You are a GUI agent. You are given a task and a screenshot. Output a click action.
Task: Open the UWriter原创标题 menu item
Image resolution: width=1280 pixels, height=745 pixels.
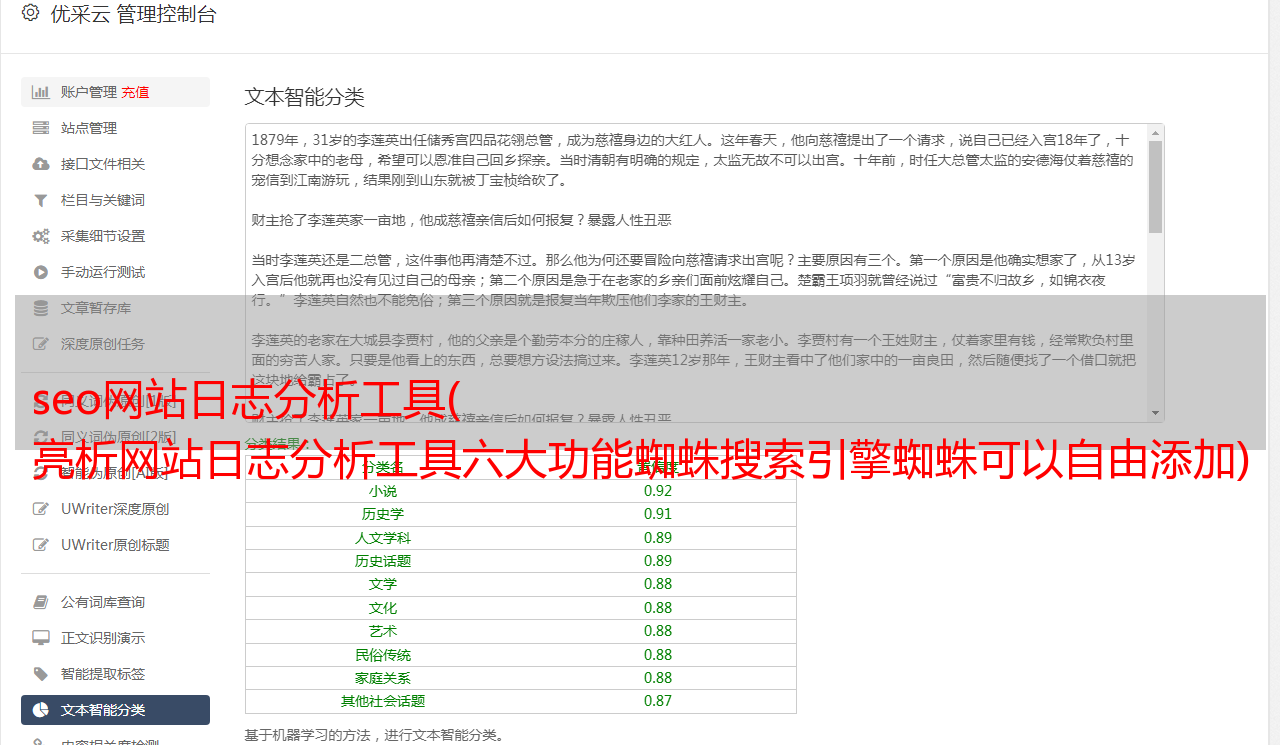click(115, 545)
